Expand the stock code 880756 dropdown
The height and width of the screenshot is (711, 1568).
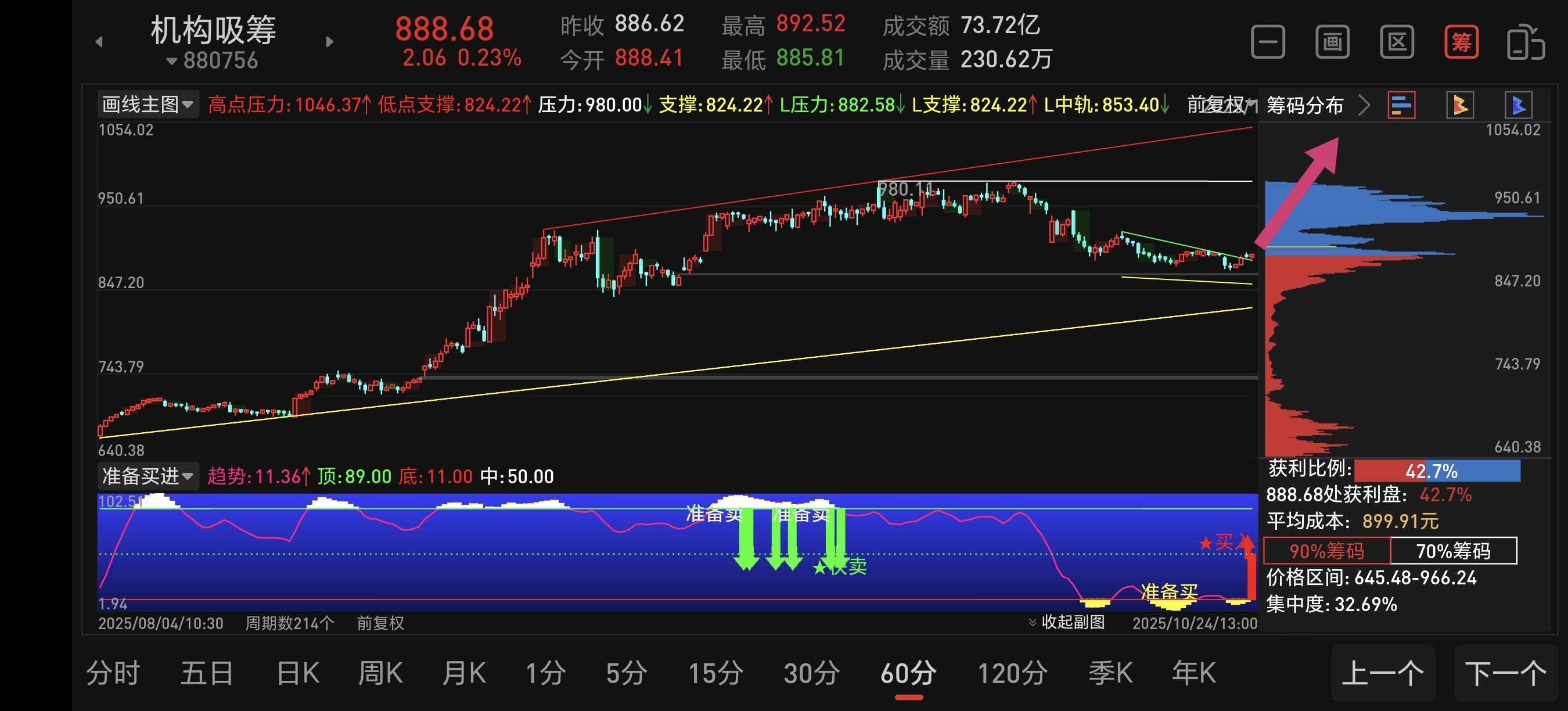tap(213, 61)
